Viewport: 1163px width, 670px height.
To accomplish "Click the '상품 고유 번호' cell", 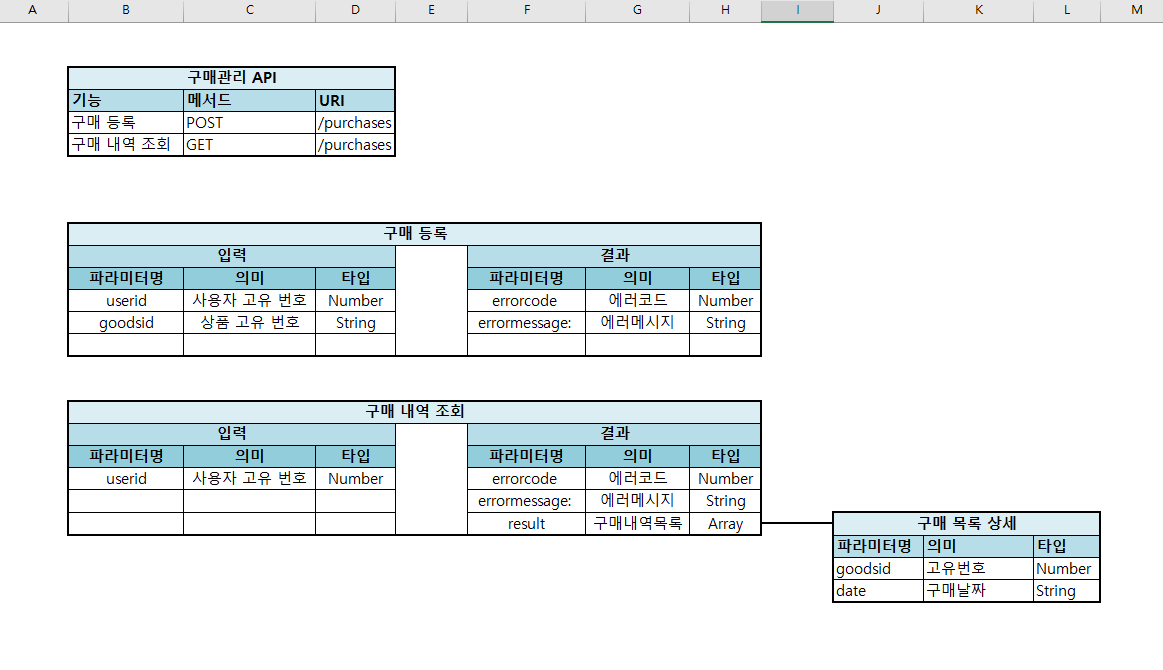I will (x=249, y=323).
